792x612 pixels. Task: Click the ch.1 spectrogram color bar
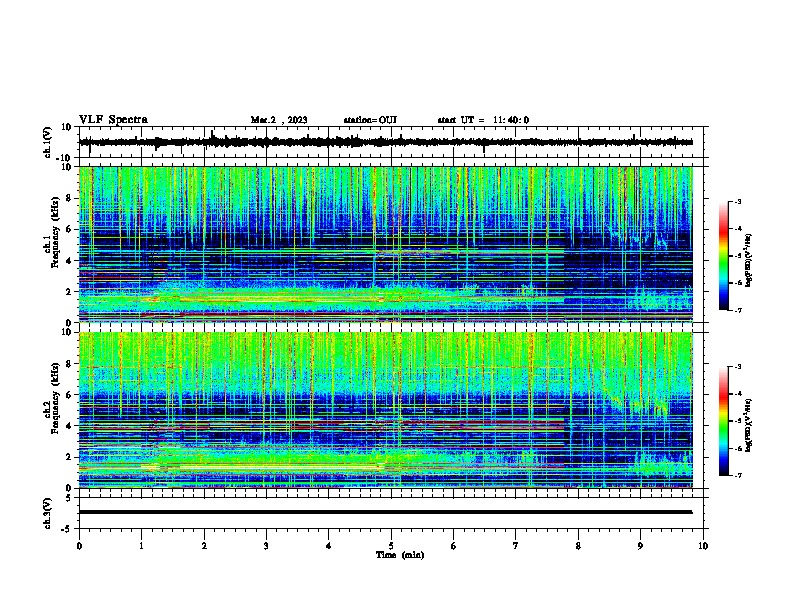[x=724, y=256]
